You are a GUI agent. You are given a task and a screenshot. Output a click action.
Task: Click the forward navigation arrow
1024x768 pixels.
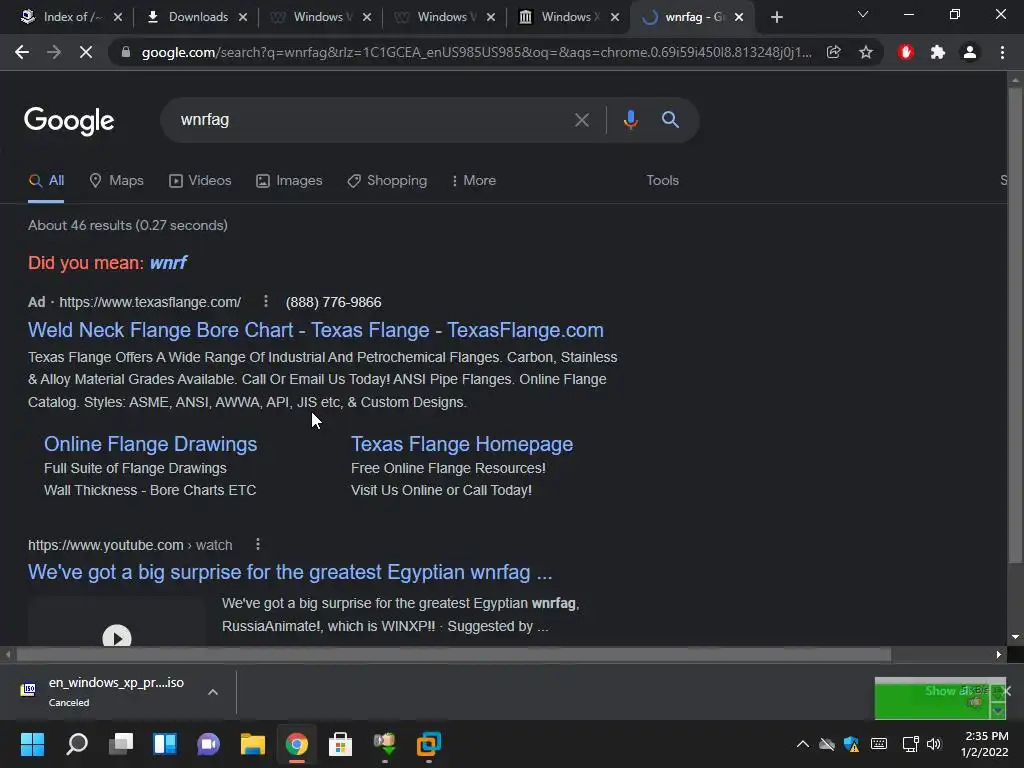pos(54,52)
